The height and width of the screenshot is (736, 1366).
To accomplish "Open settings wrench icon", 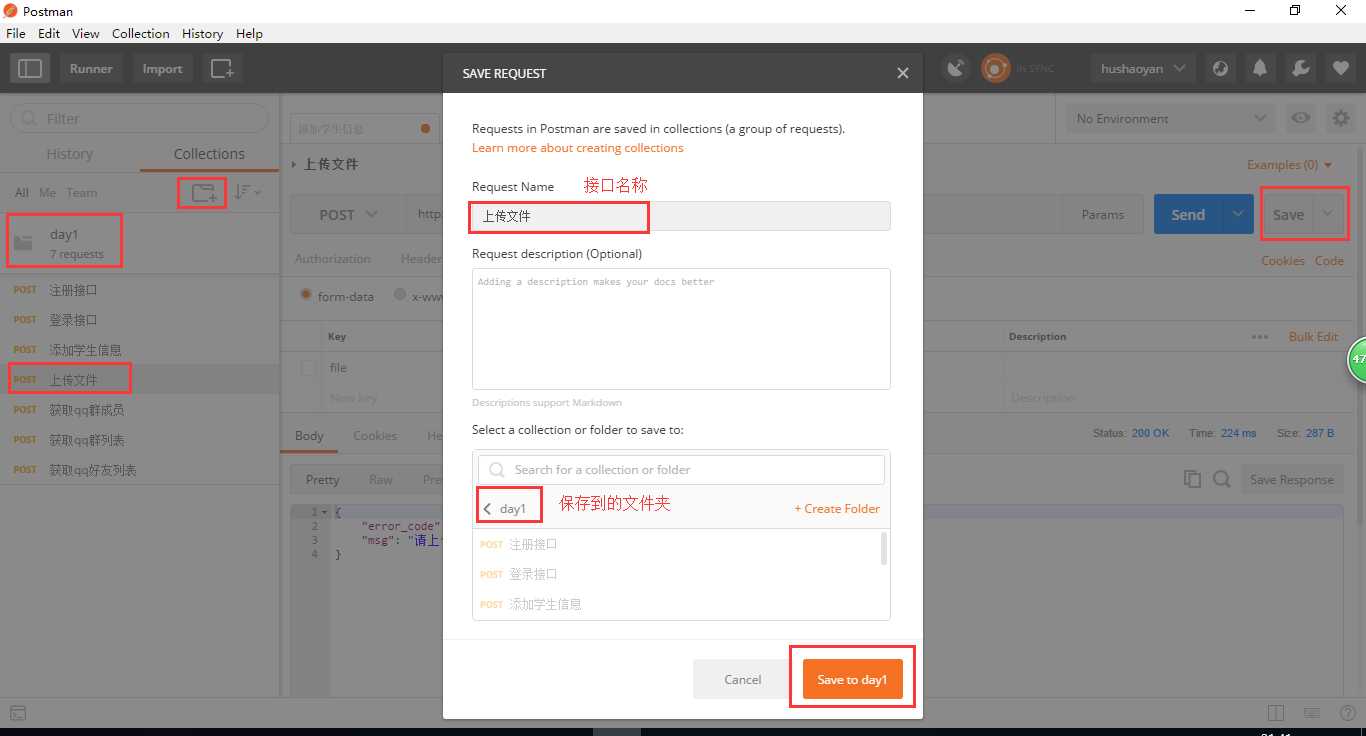I will tap(1300, 69).
